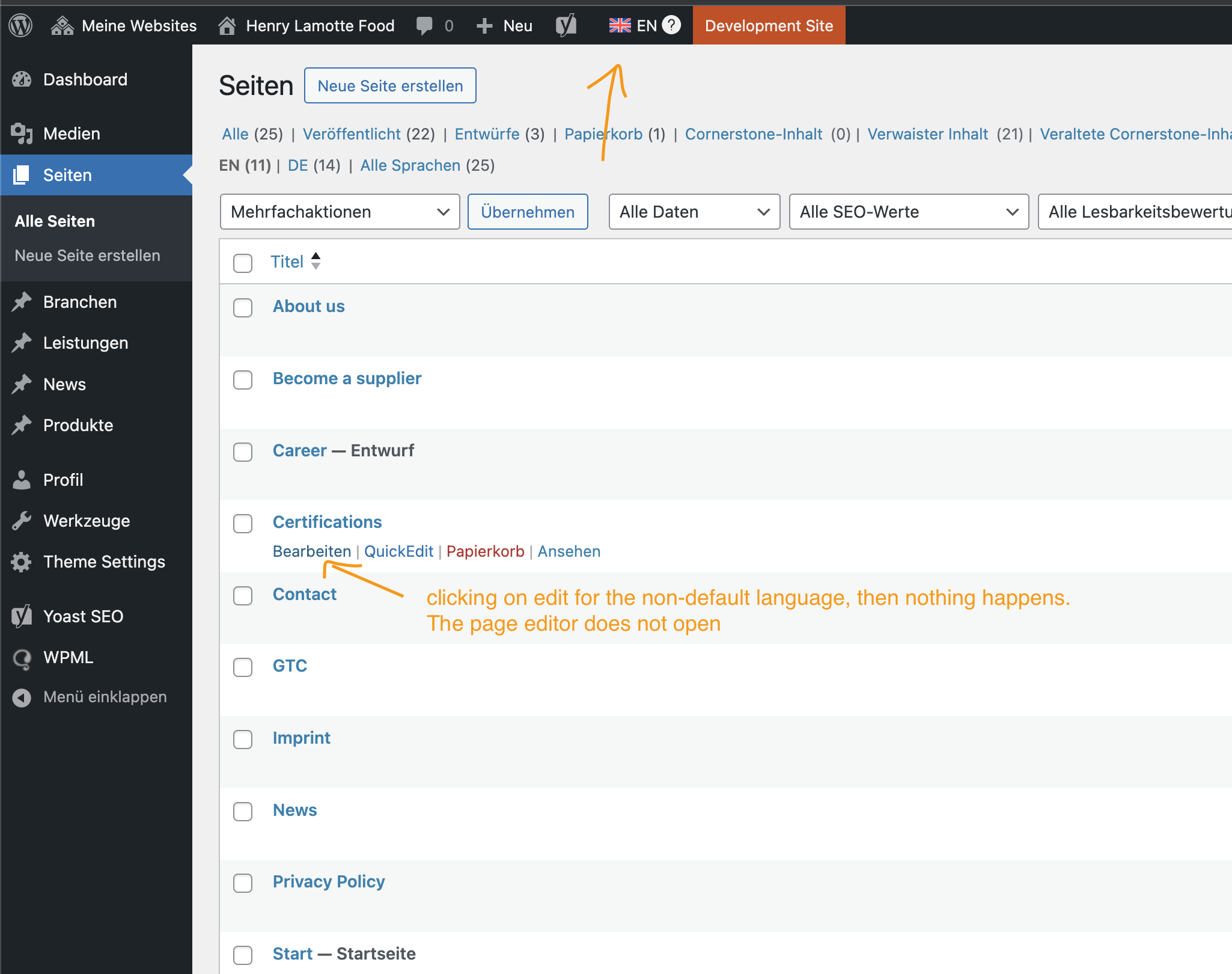Filter by Cornerstone-Inhalt
The width and height of the screenshot is (1232, 974).
click(754, 134)
